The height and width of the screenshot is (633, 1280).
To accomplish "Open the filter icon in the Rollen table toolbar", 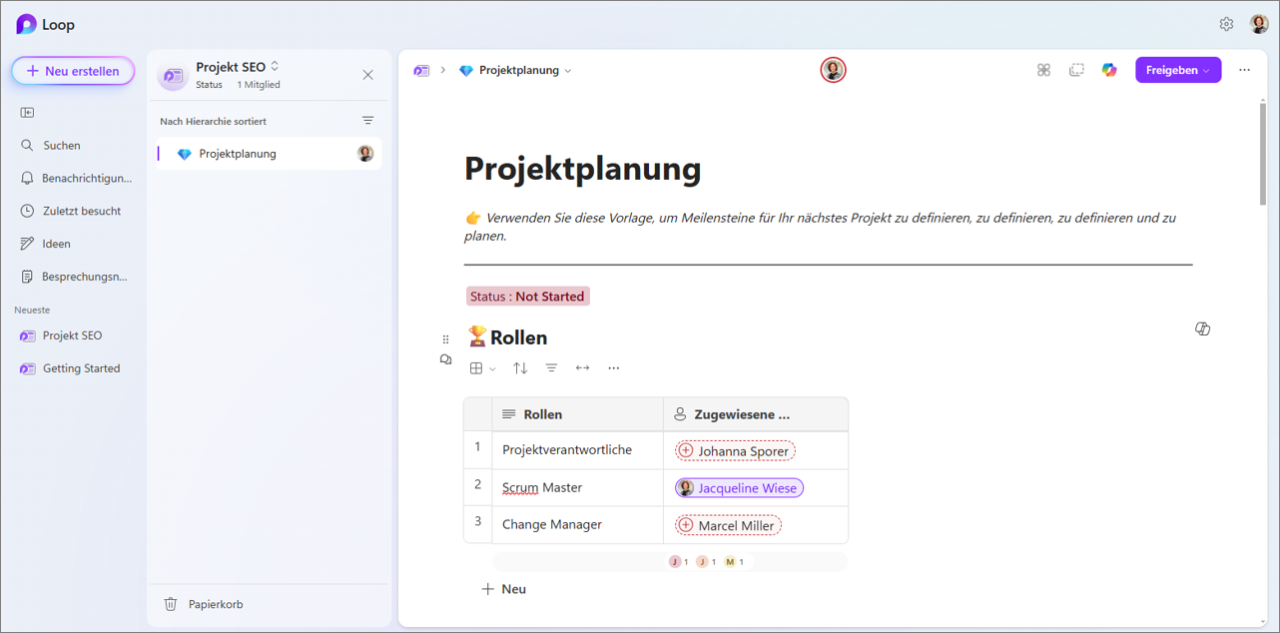I will [551, 368].
